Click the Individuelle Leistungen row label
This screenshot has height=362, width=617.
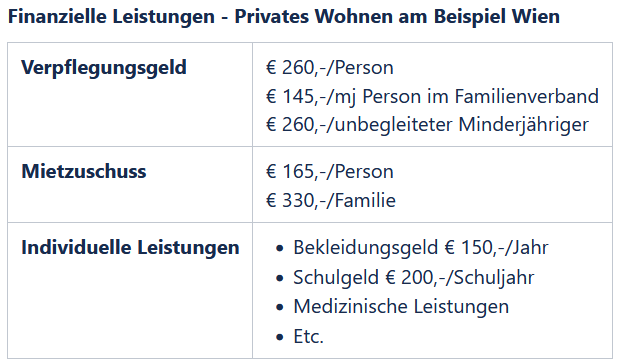tap(130, 247)
